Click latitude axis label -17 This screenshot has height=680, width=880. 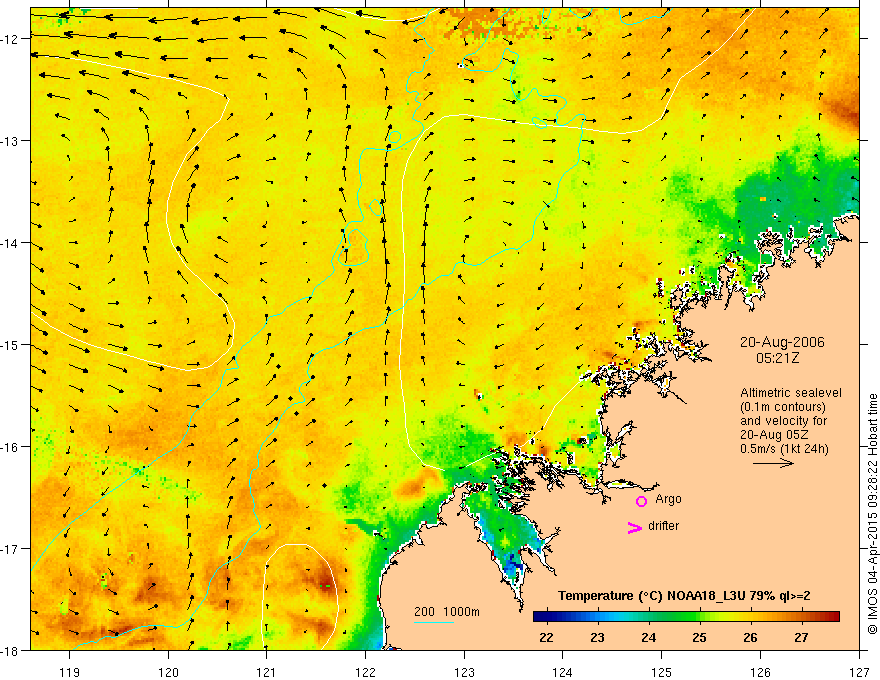10,549
